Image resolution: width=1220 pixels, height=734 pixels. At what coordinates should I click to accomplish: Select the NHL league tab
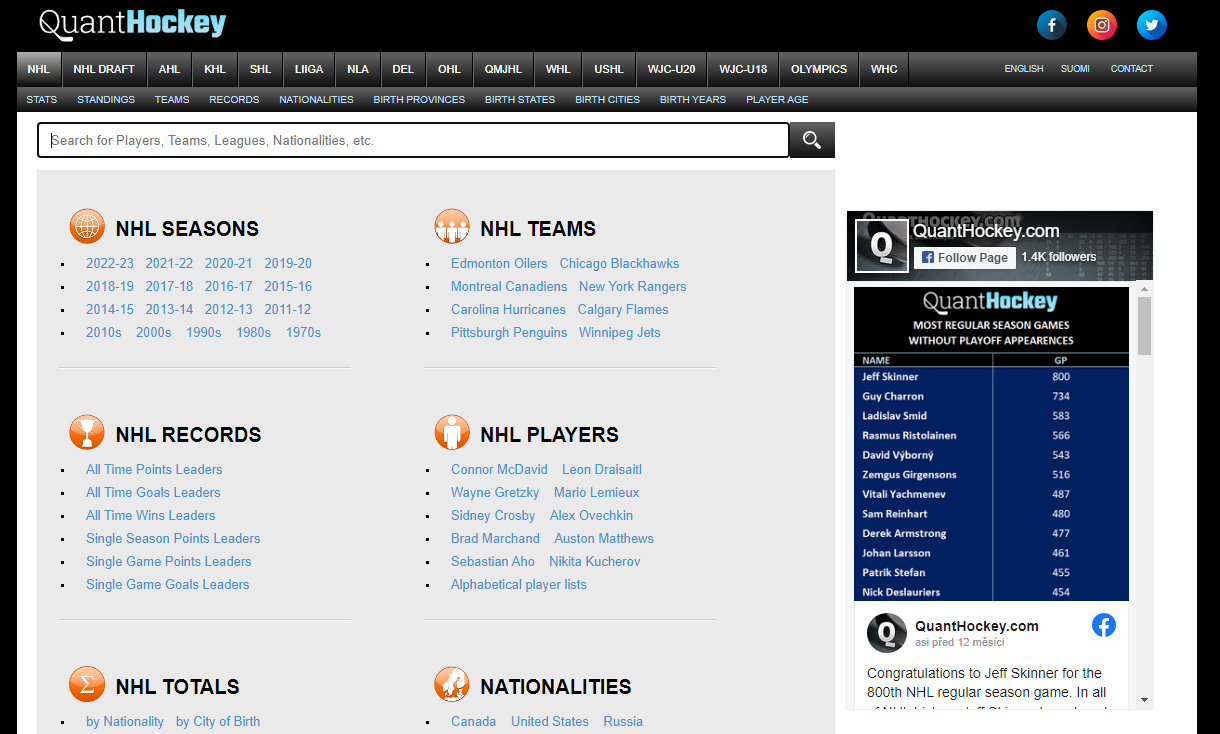point(39,69)
